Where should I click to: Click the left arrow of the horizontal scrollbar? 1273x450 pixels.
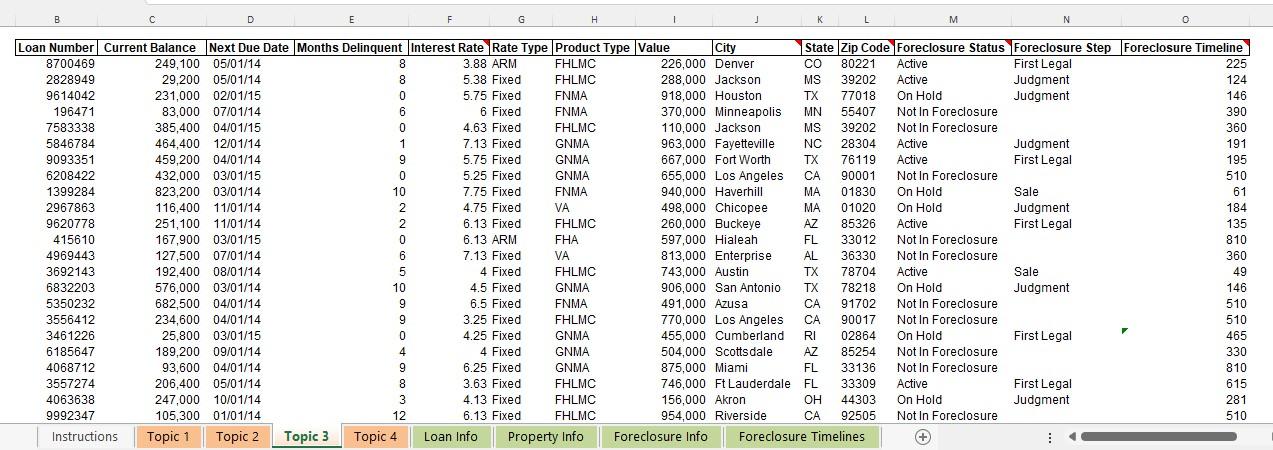(x=1072, y=437)
